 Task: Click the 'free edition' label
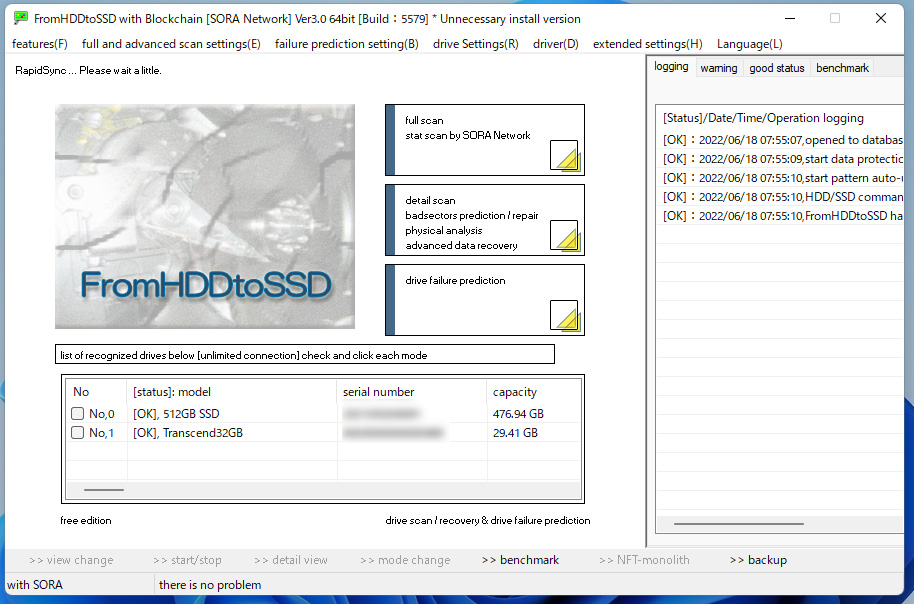pyautogui.click(x=86, y=520)
